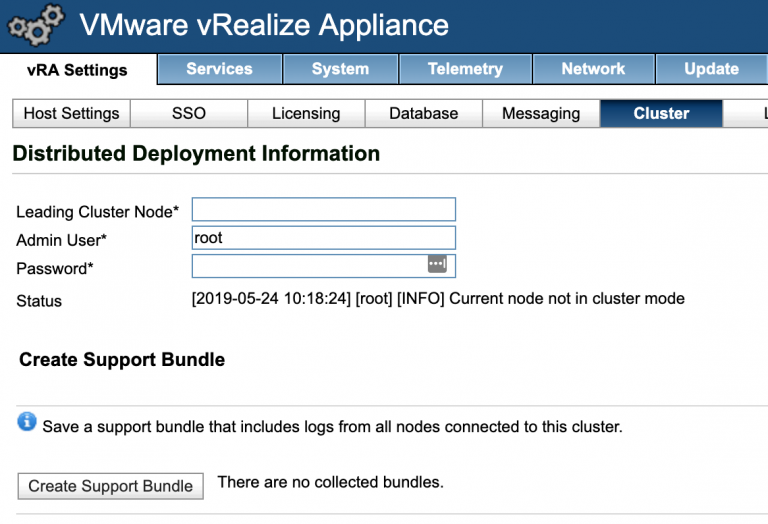Open the vRA Settings tab

pyautogui.click(x=77, y=70)
